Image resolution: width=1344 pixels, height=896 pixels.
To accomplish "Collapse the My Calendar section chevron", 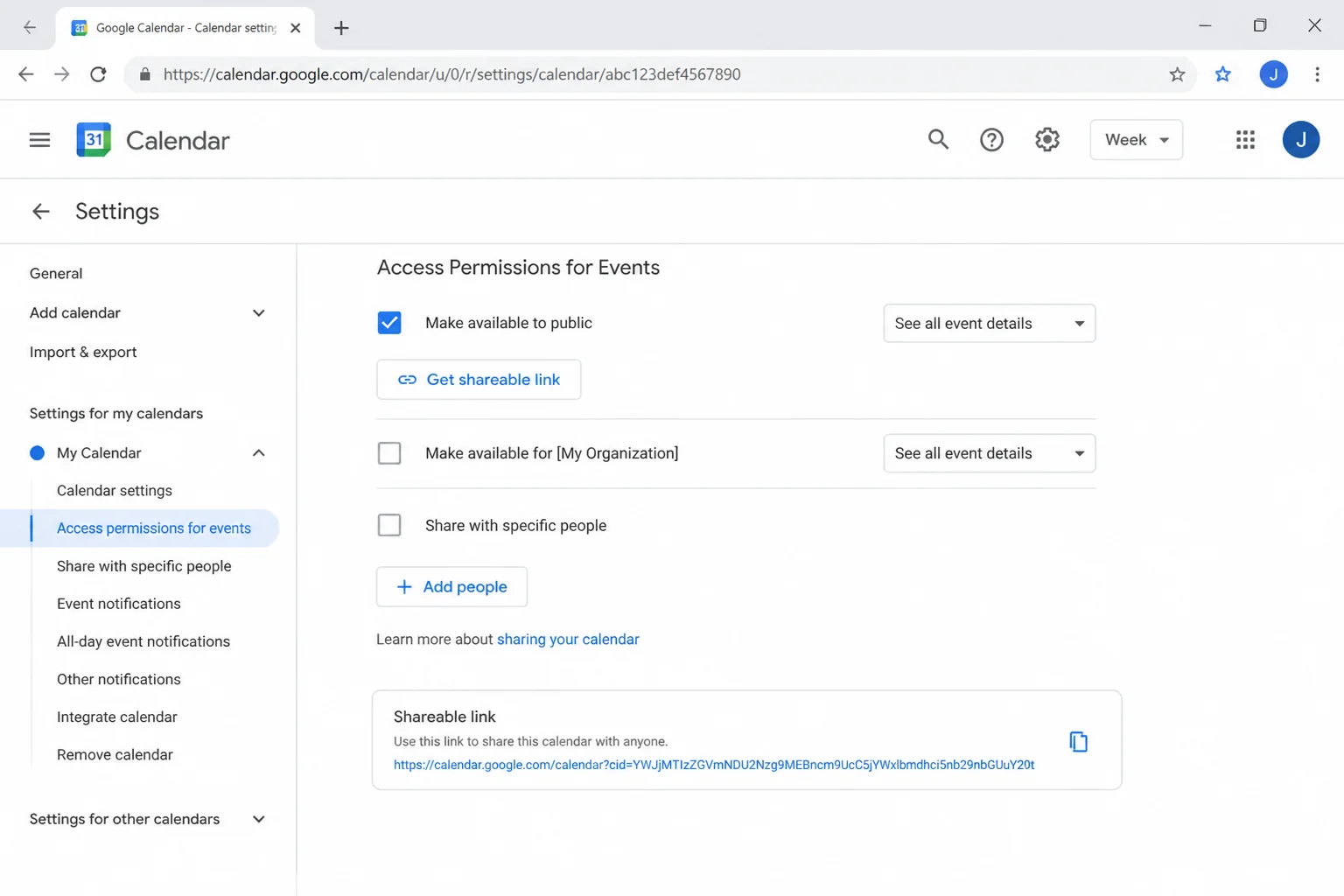I will (x=258, y=453).
